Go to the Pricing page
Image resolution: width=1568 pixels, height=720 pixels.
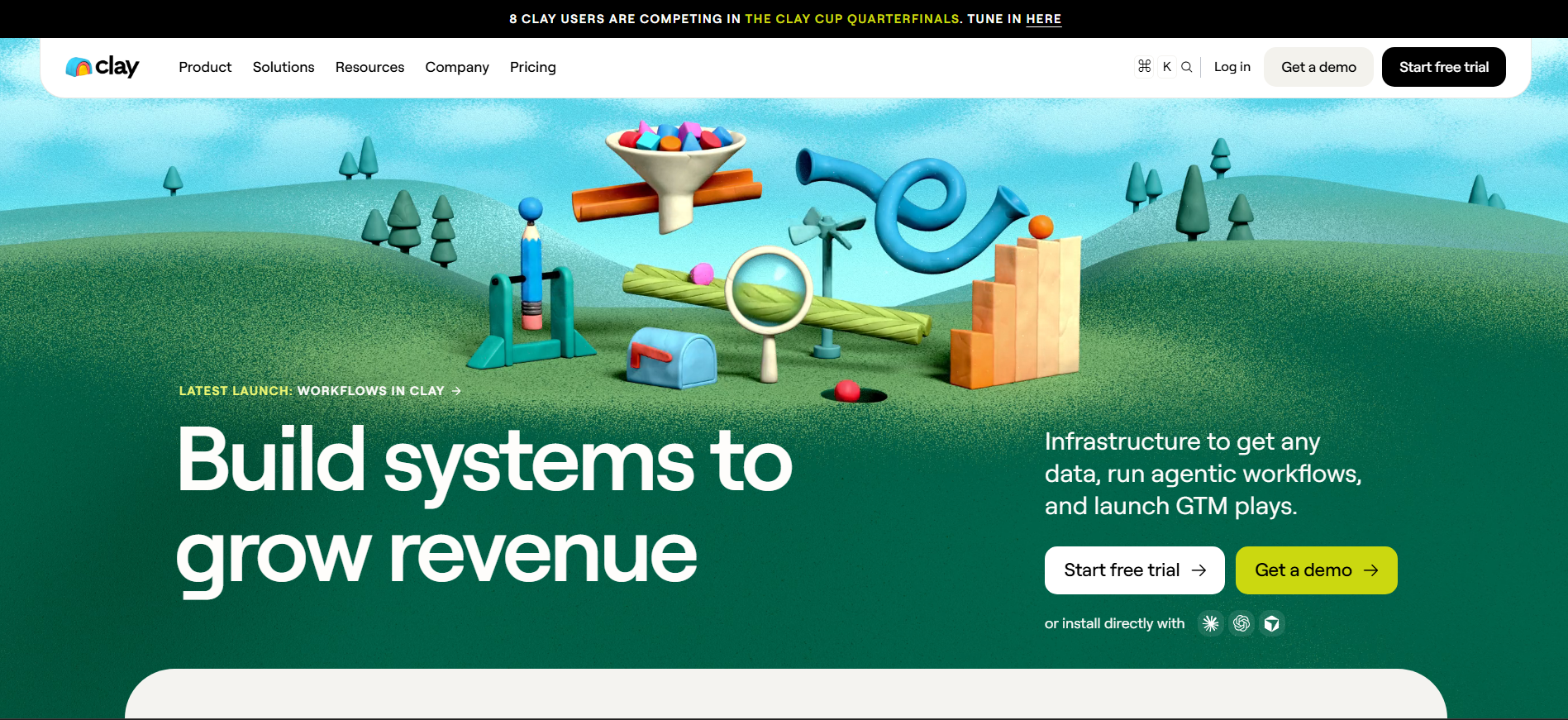533,67
